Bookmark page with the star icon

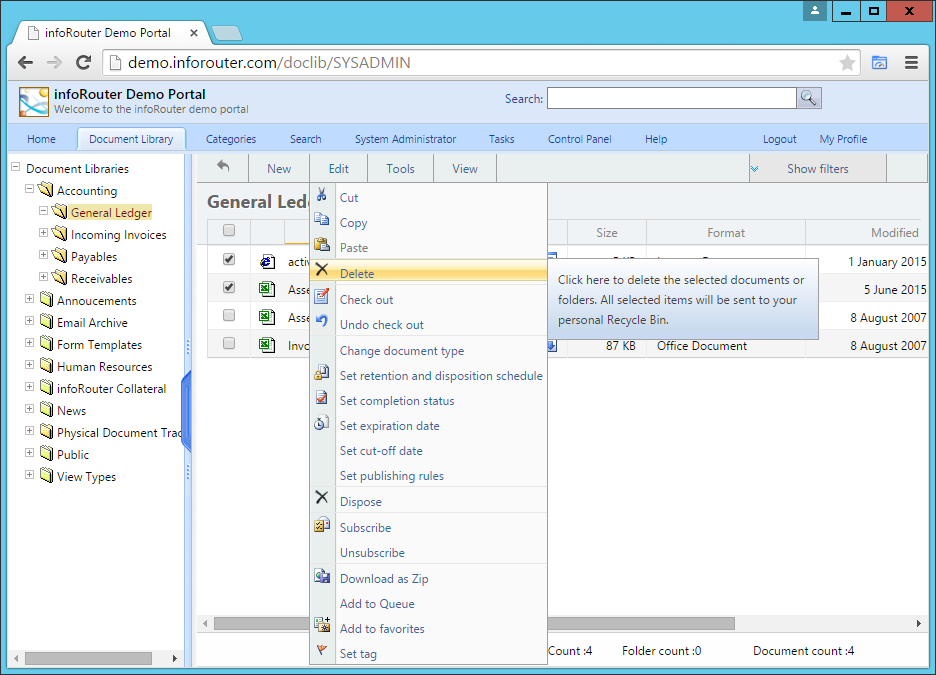pyautogui.click(x=847, y=63)
